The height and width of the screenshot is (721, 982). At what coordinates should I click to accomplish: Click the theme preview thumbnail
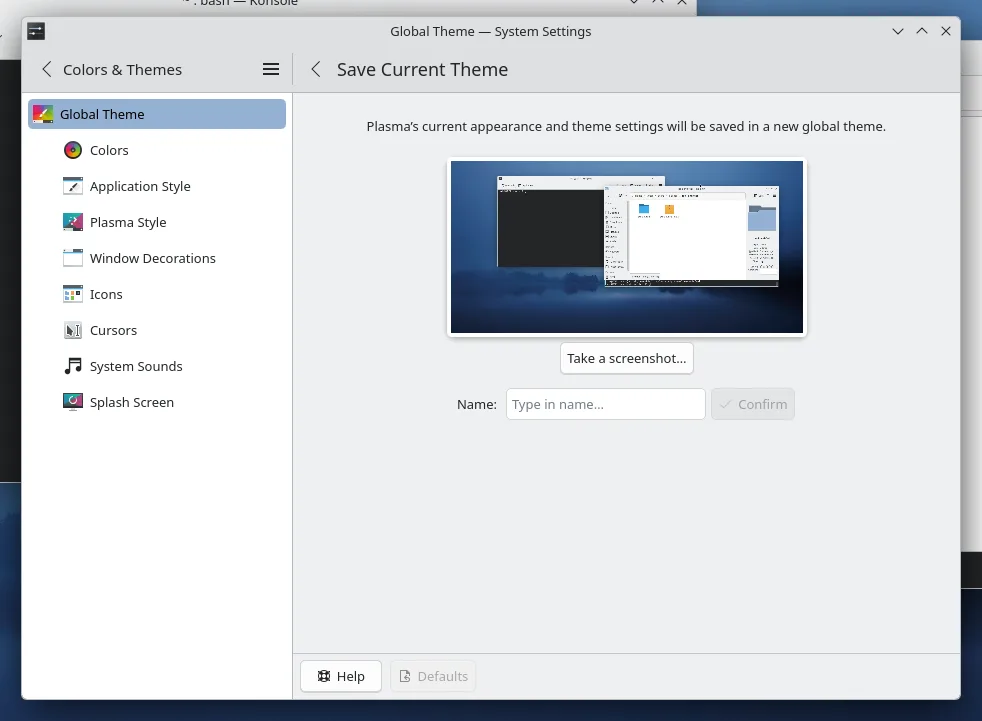(627, 247)
